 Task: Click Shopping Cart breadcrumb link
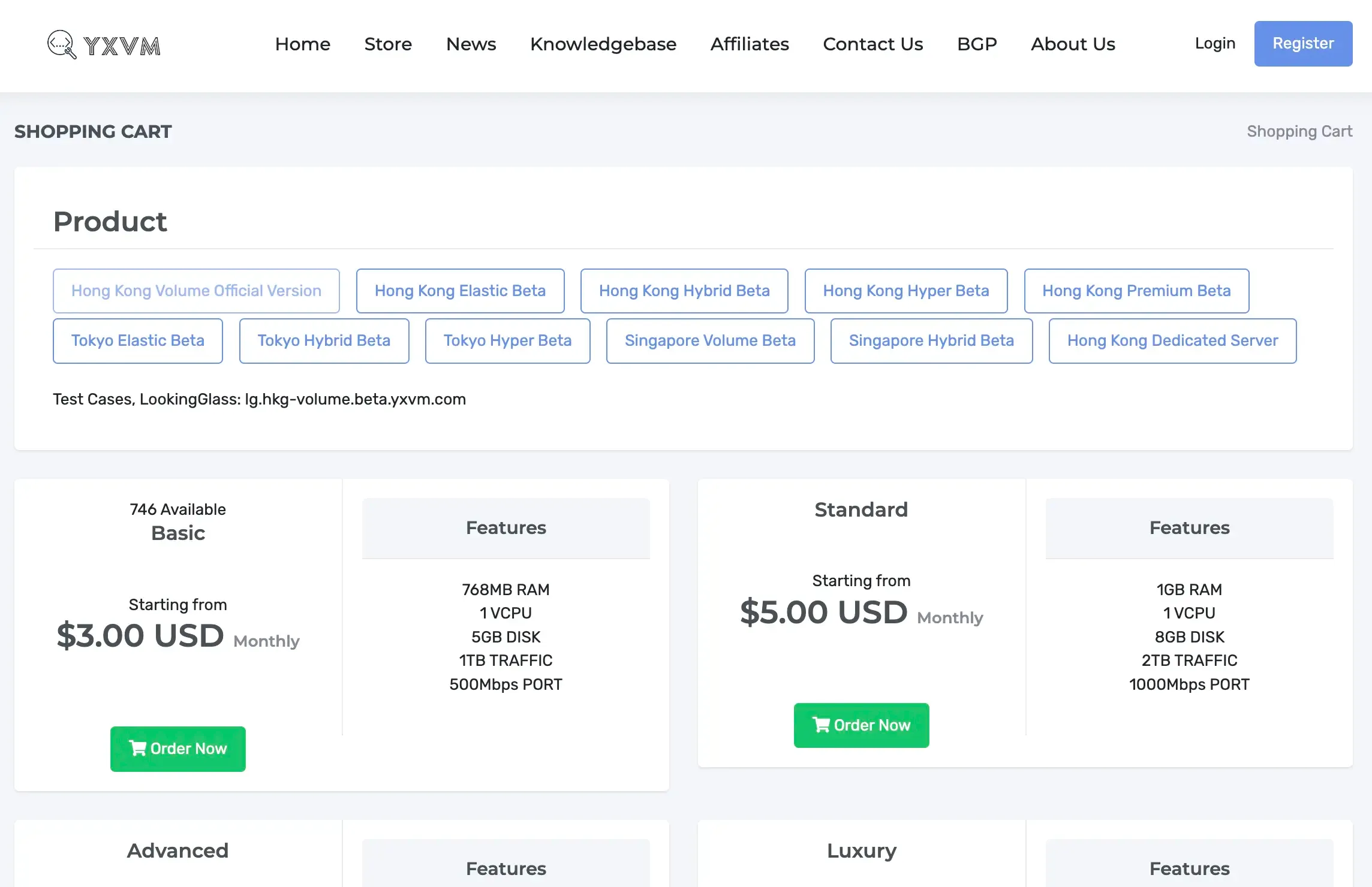(1299, 131)
